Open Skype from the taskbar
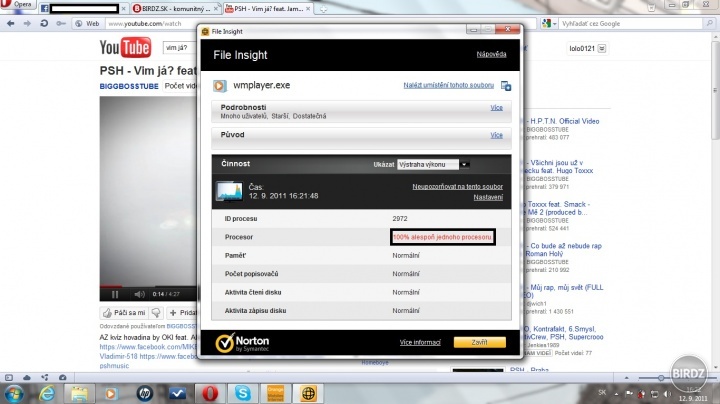The width and height of the screenshot is (720, 404). click(242, 393)
